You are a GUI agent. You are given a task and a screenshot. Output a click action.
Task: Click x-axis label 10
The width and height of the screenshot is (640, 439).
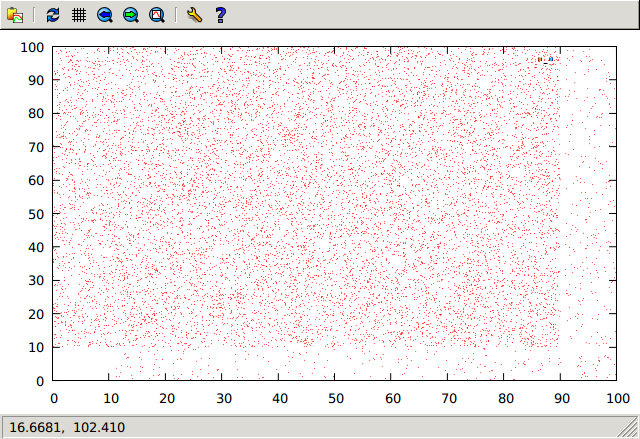click(x=111, y=398)
